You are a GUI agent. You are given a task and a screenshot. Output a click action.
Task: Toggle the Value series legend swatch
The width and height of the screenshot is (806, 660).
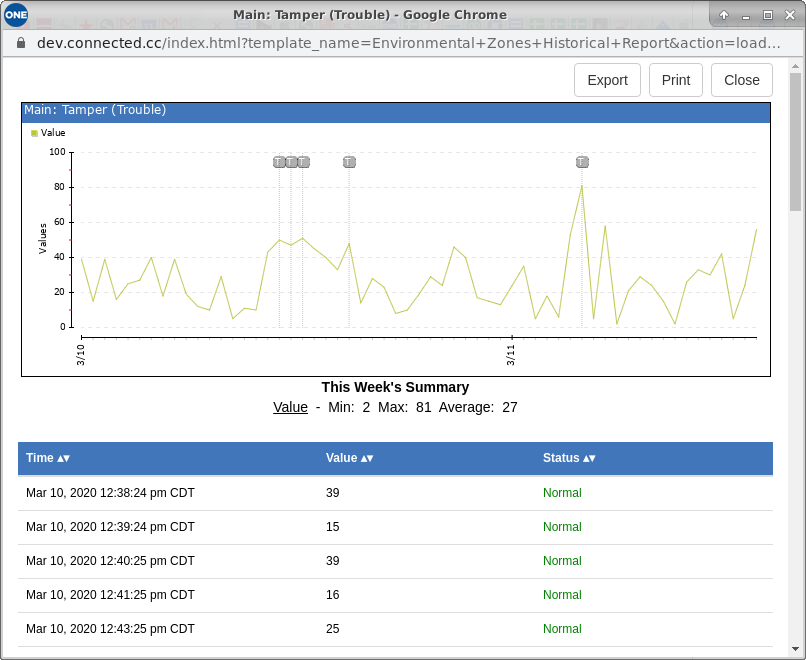[x=34, y=133]
